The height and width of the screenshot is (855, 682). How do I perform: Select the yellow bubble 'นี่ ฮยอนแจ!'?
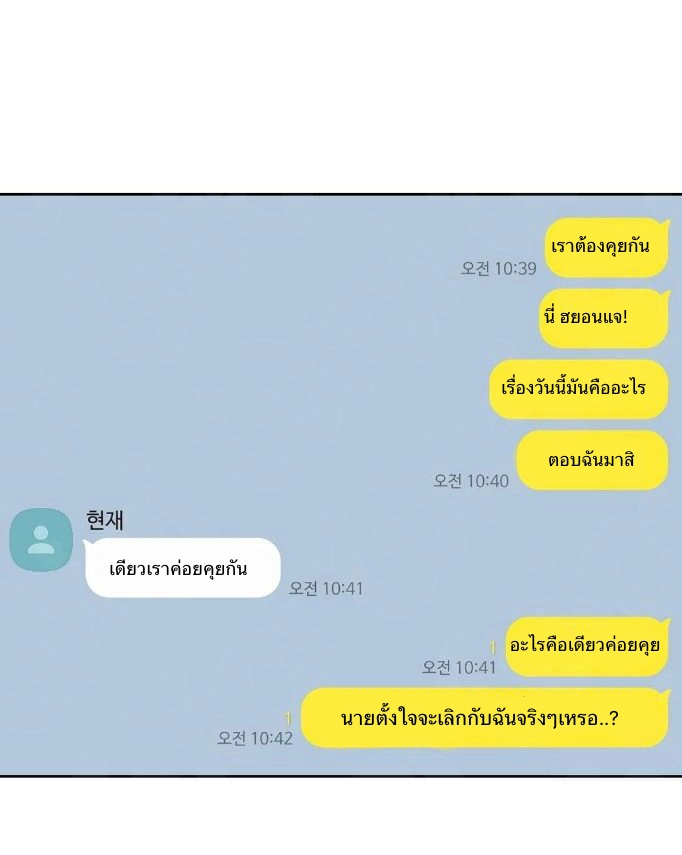point(603,318)
